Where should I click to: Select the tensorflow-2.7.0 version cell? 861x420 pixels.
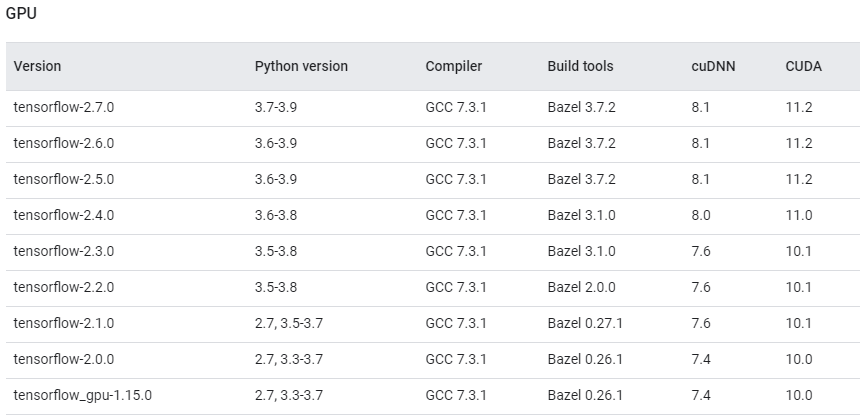click(64, 108)
